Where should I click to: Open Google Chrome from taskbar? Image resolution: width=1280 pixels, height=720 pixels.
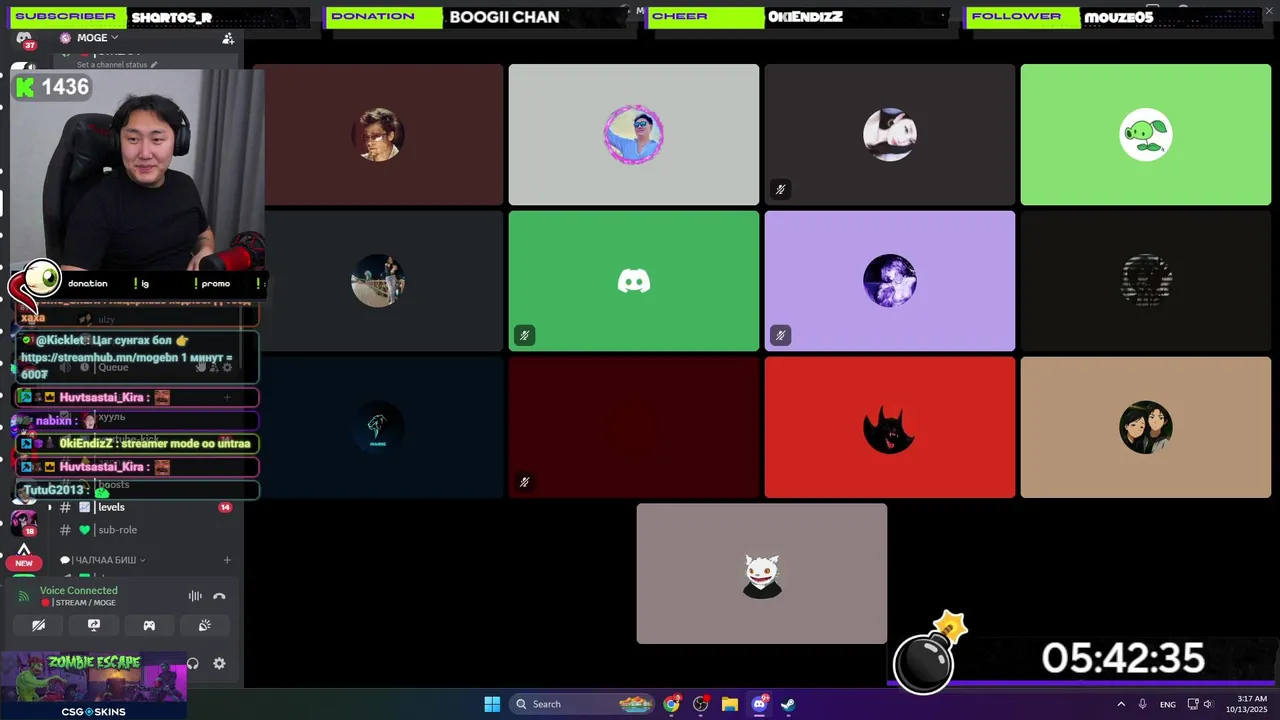(672, 704)
